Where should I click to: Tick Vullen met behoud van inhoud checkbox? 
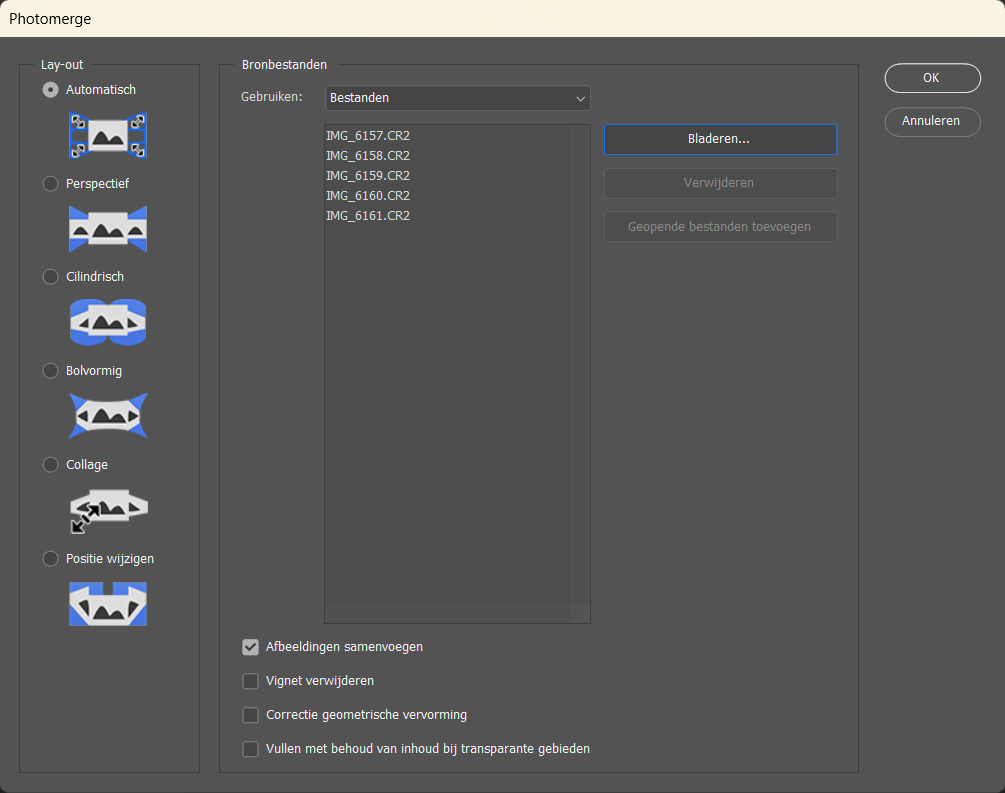pyautogui.click(x=251, y=749)
